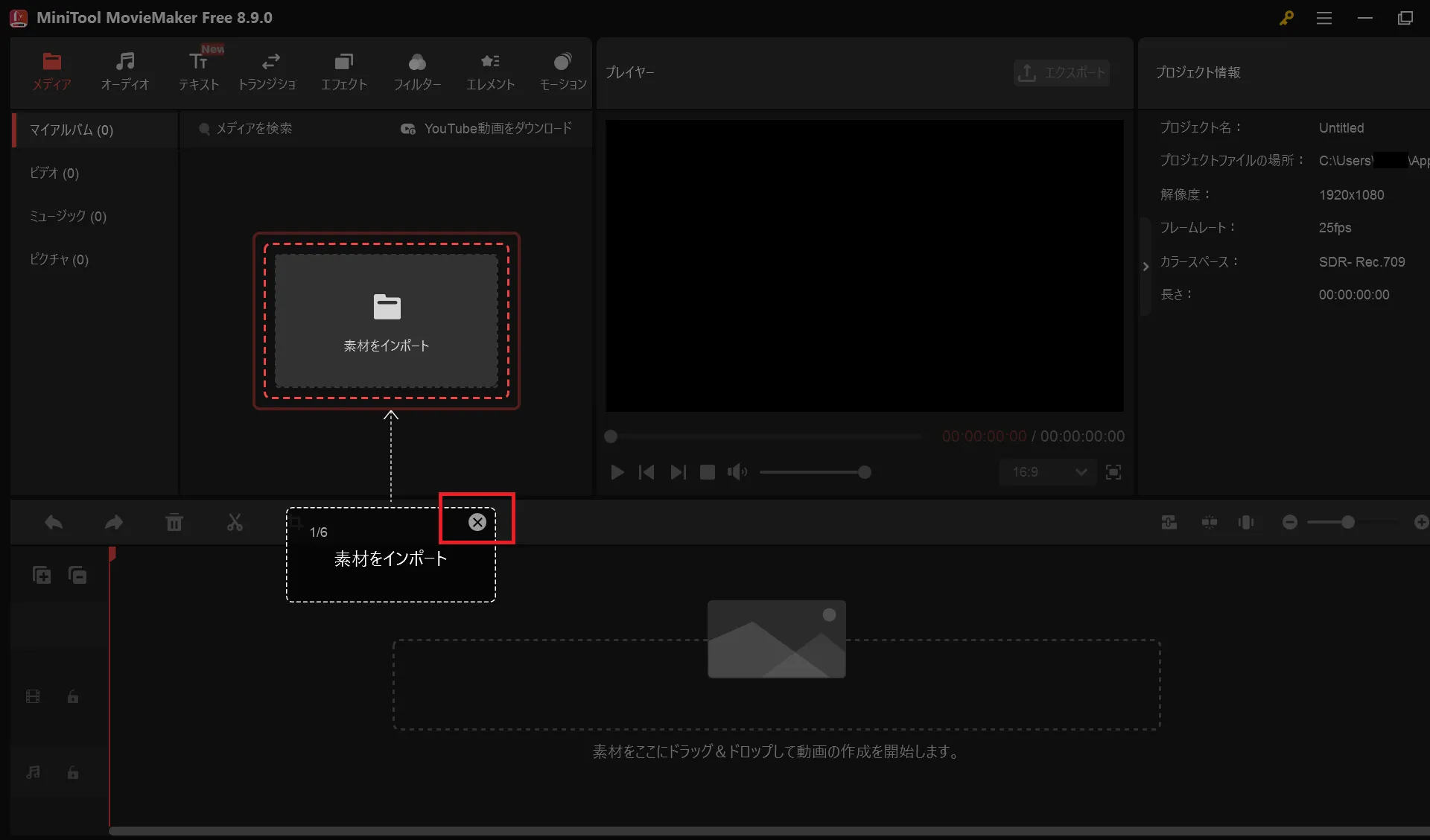Add a new track with the plus icon
1430x840 pixels.
(x=42, y=575)
